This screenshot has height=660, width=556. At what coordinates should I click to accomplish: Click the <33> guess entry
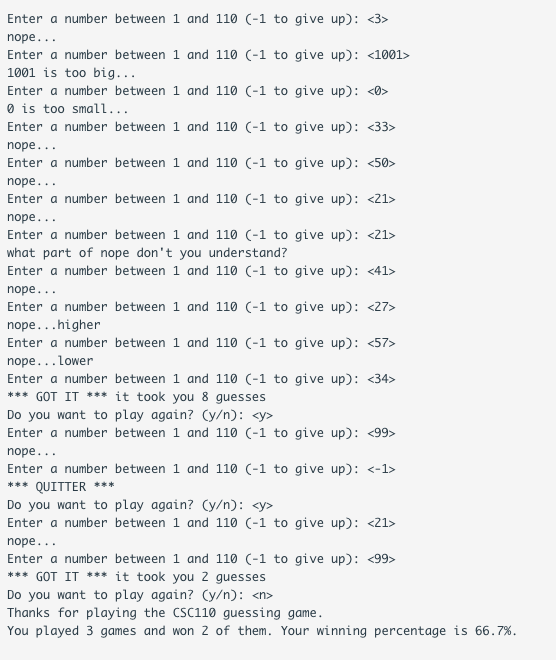(381, 127)
